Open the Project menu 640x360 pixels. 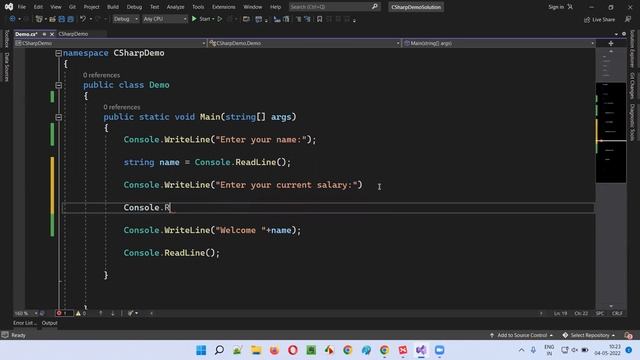[91, 7]
